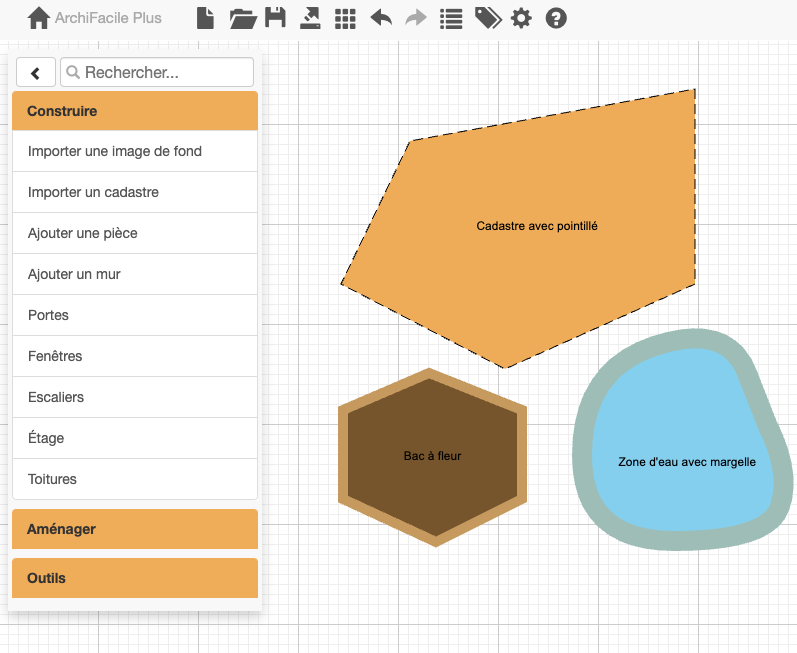Undo the last action
The image size is (797, 653).
[x=381, y=18]
